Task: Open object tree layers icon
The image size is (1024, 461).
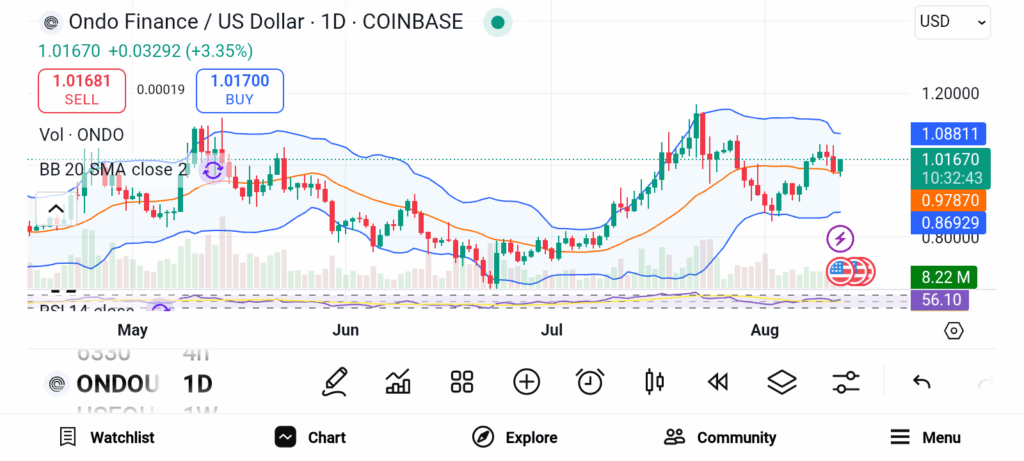Action: pyautogui.click(x=781, y=381)
